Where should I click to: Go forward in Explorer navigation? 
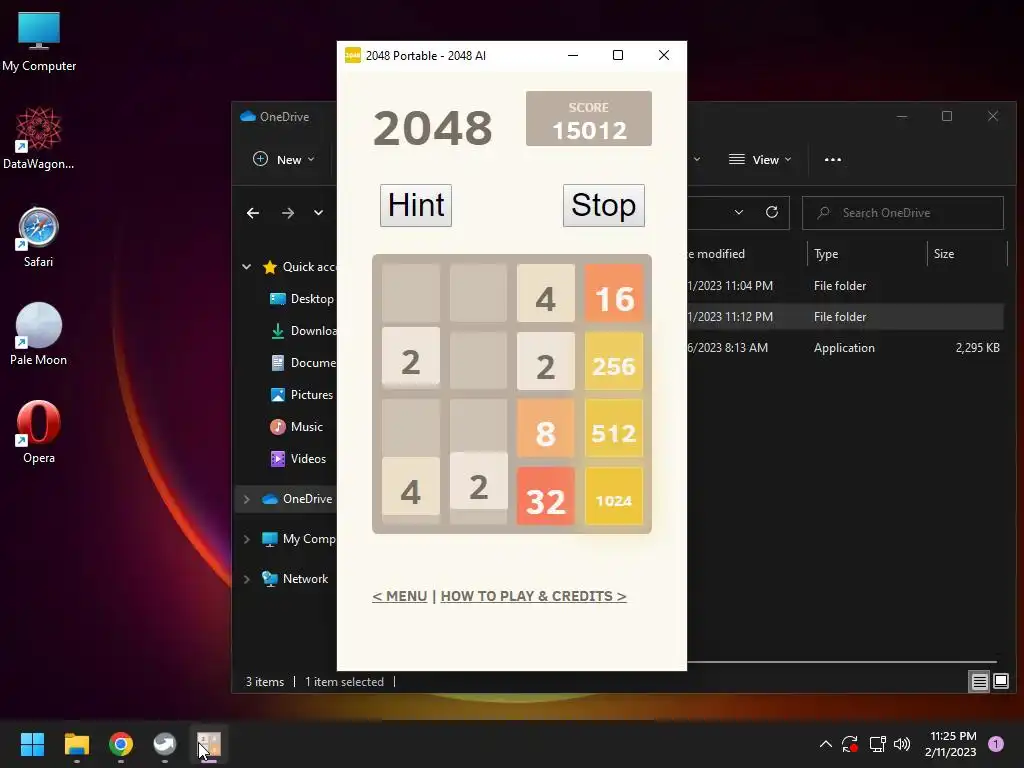[288, 213]
